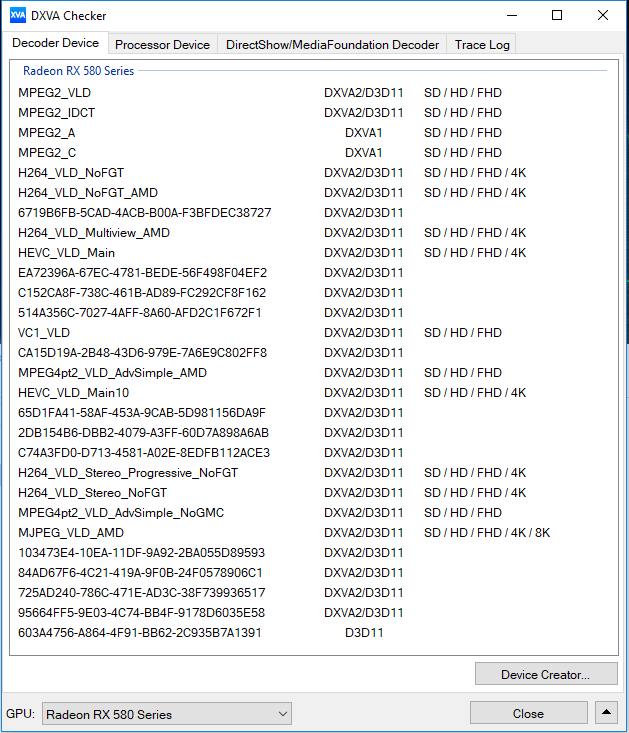Select the 603A4756-A864-4F91-BB62-2C935B7A1391 entry
Viewport: 629px width, 733px height.
coord(139,633)
